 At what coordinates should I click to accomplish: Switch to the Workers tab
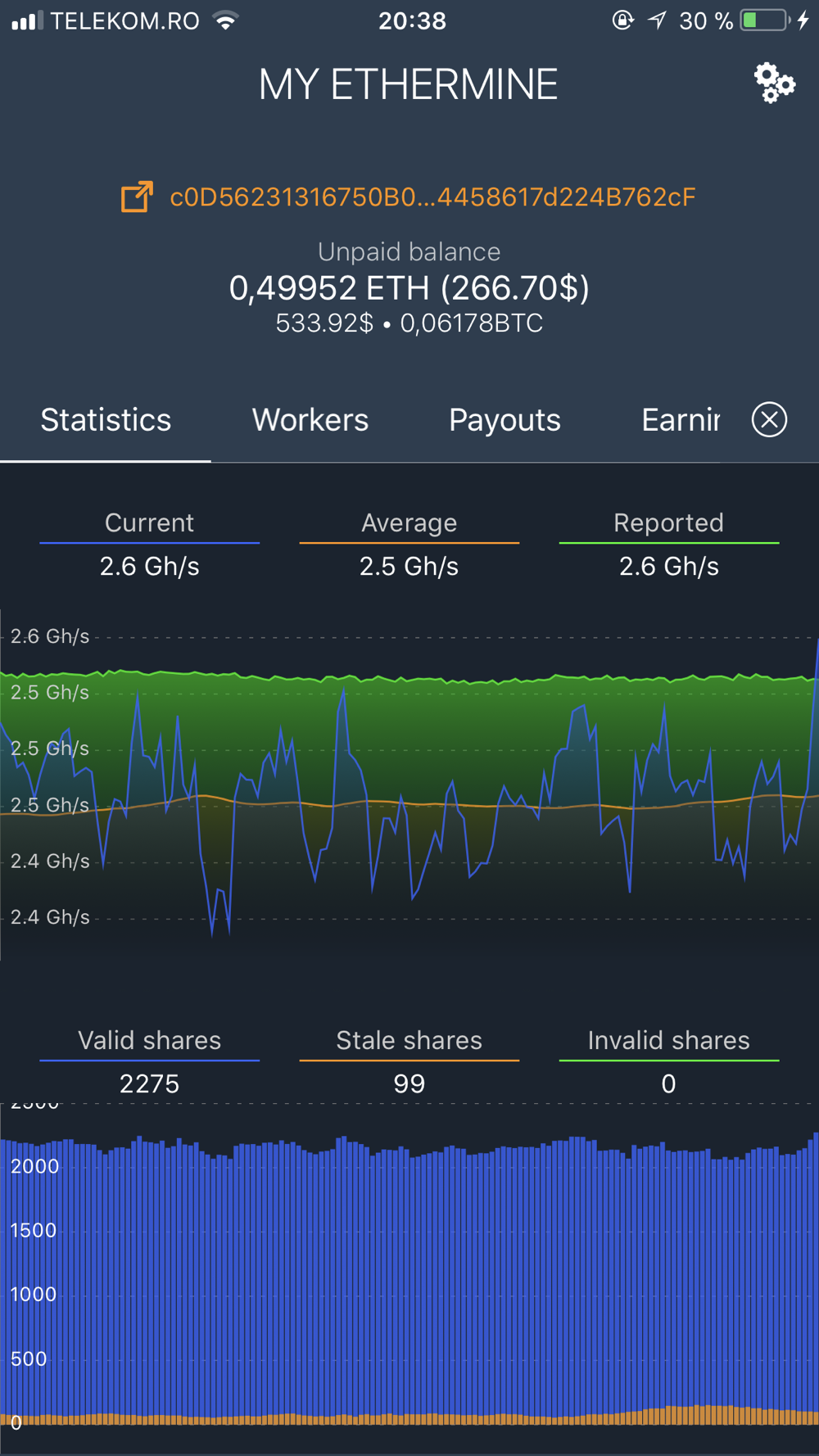coord(310,420)
